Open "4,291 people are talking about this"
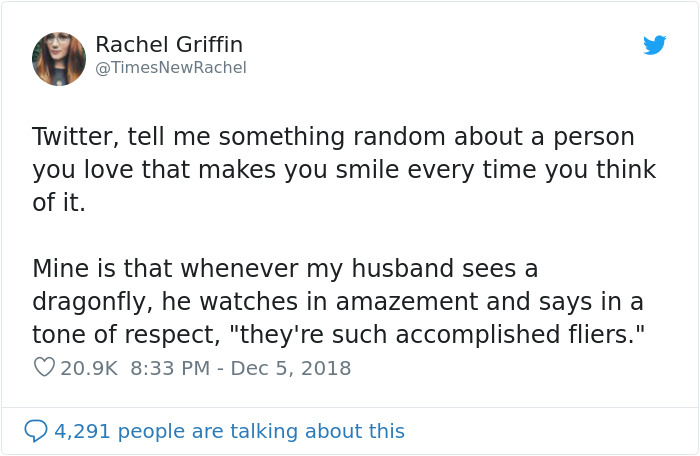Viewport: 700px width, 456px height. [229, 431]
